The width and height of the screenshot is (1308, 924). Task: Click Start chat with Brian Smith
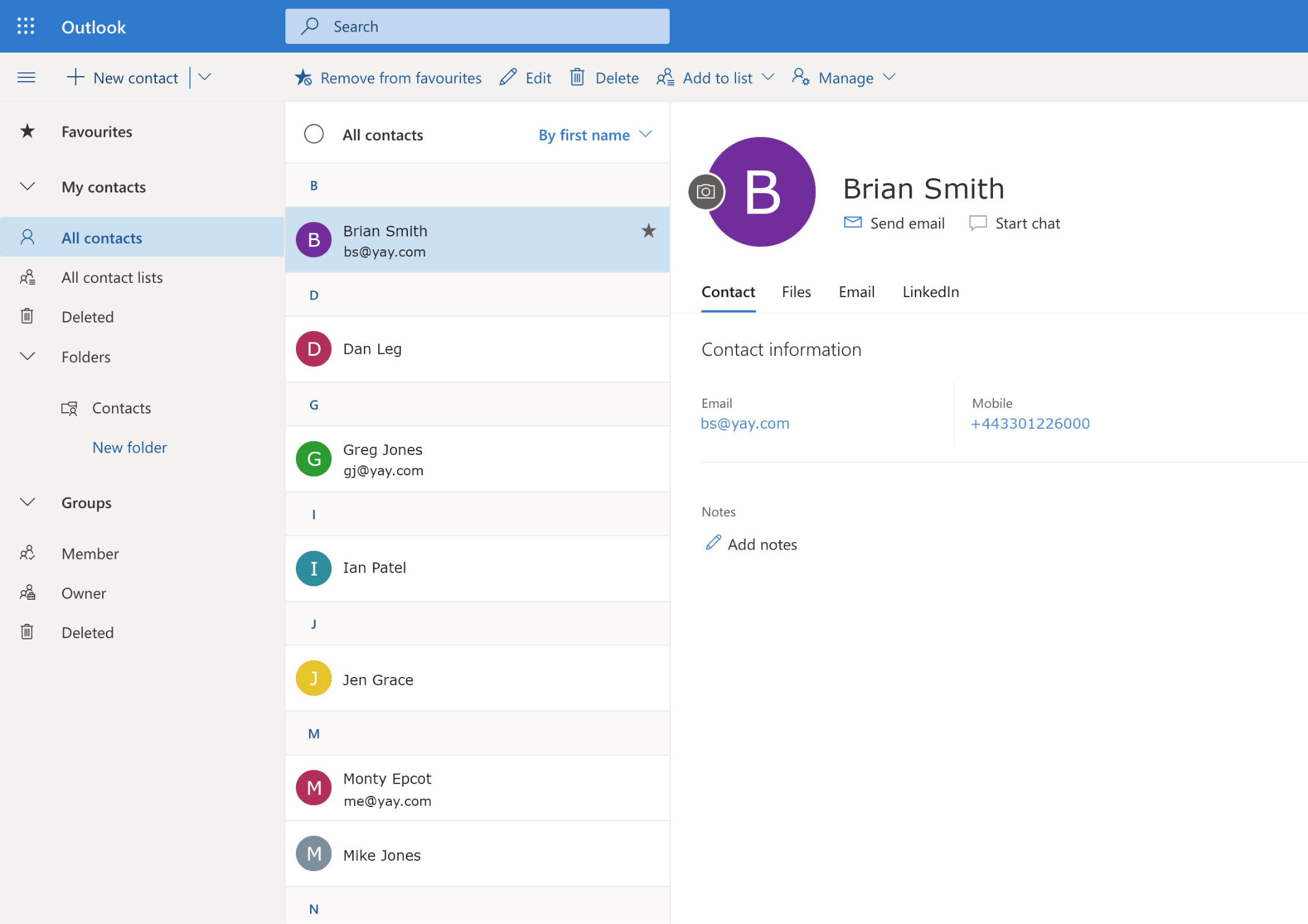click(1014, 223)
